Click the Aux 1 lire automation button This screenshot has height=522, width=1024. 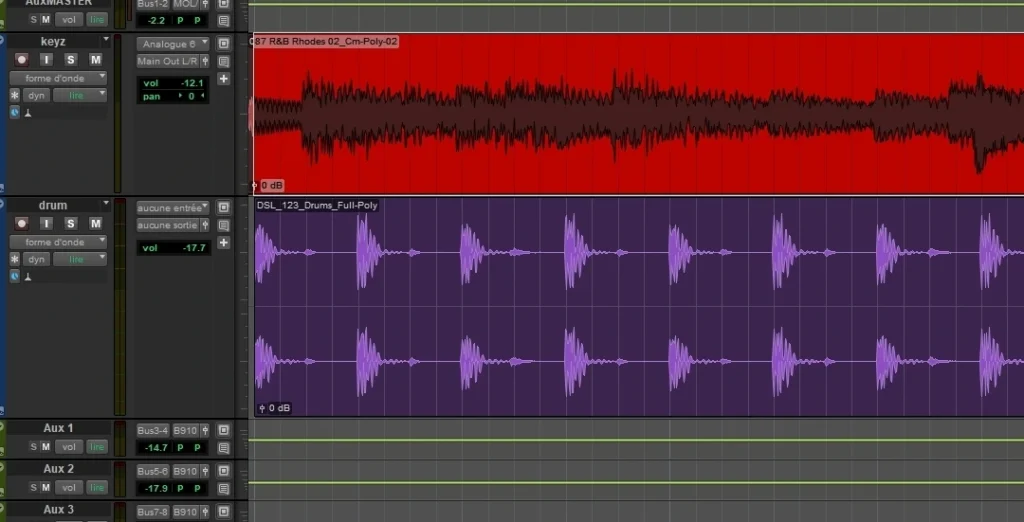97,447
